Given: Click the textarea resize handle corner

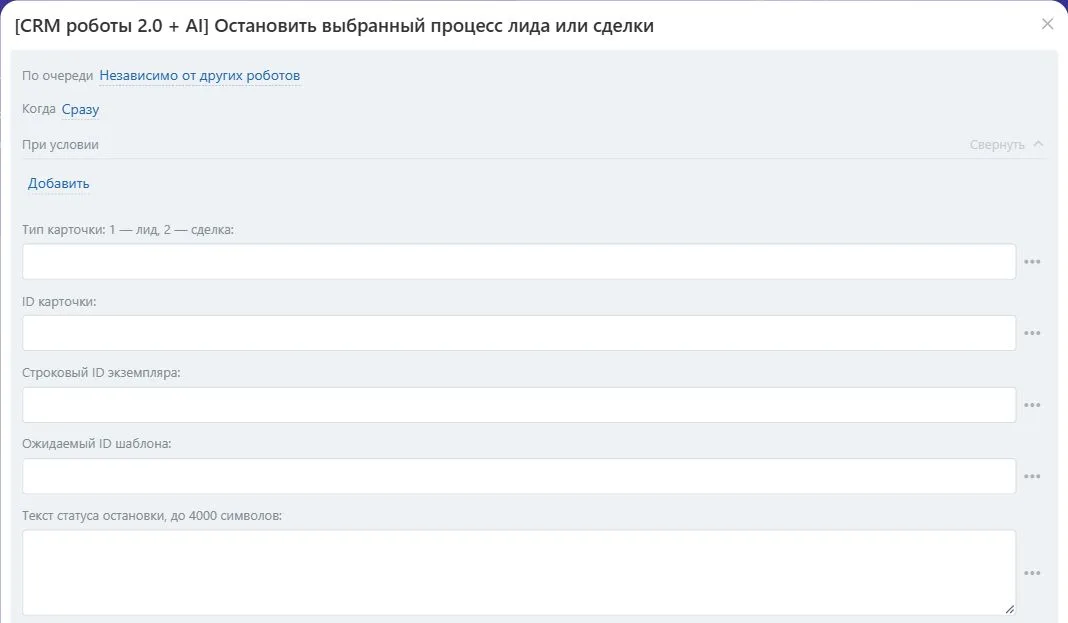Looking at the screenshot, I should 1009,609.
